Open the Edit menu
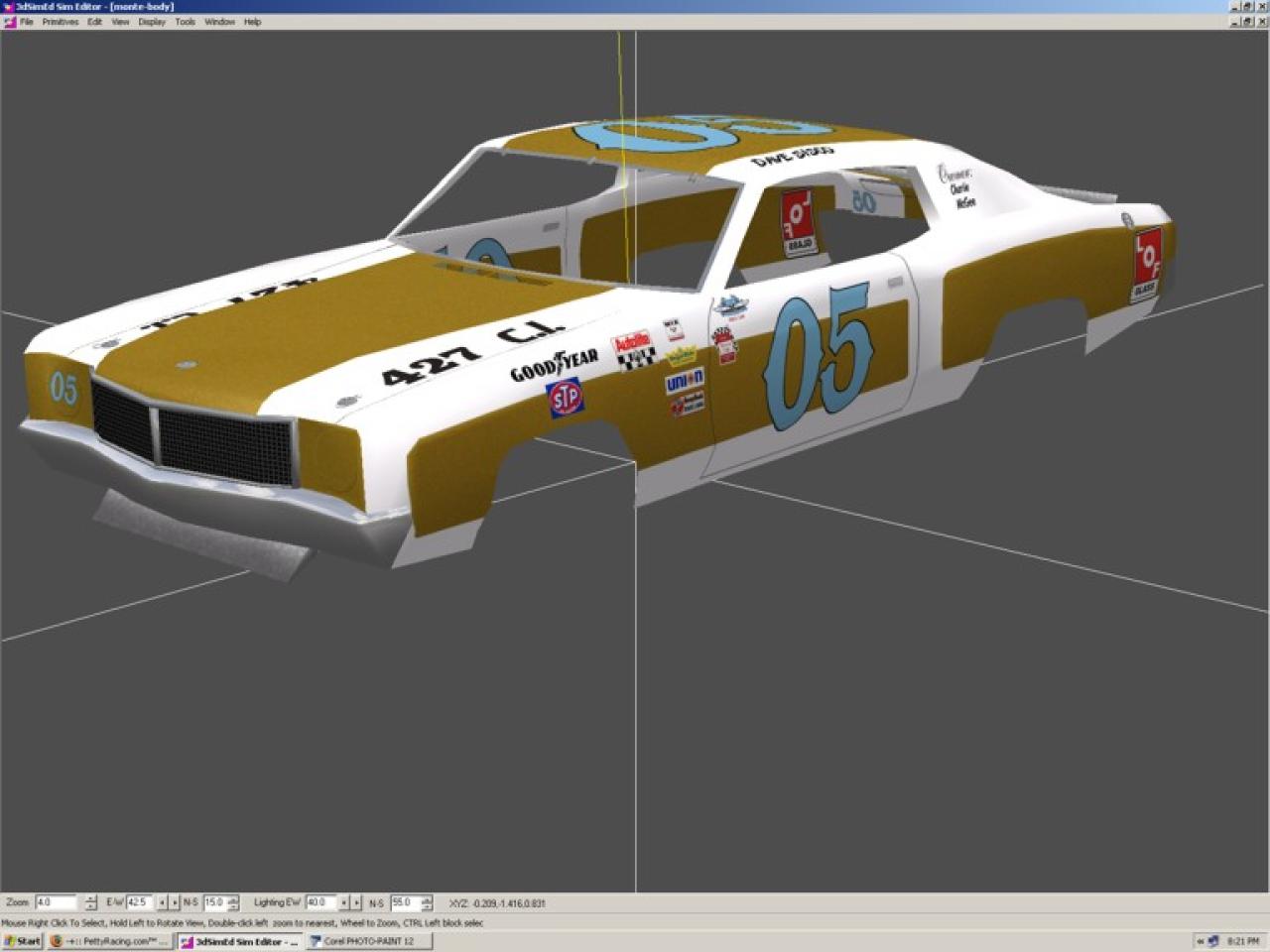This screenshot has height=952, width=1270. 94,22
